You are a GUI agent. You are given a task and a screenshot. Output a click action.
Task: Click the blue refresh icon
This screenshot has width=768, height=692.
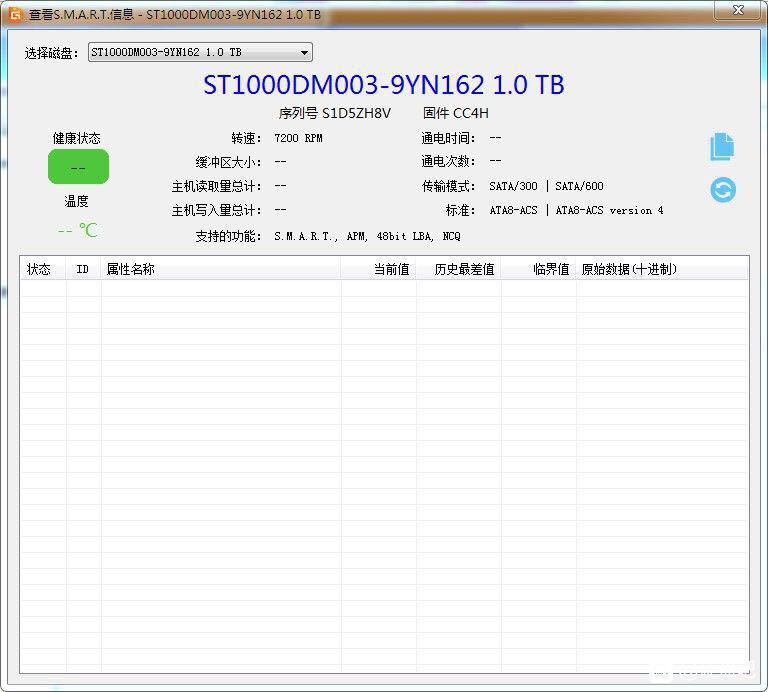point(723,190)
